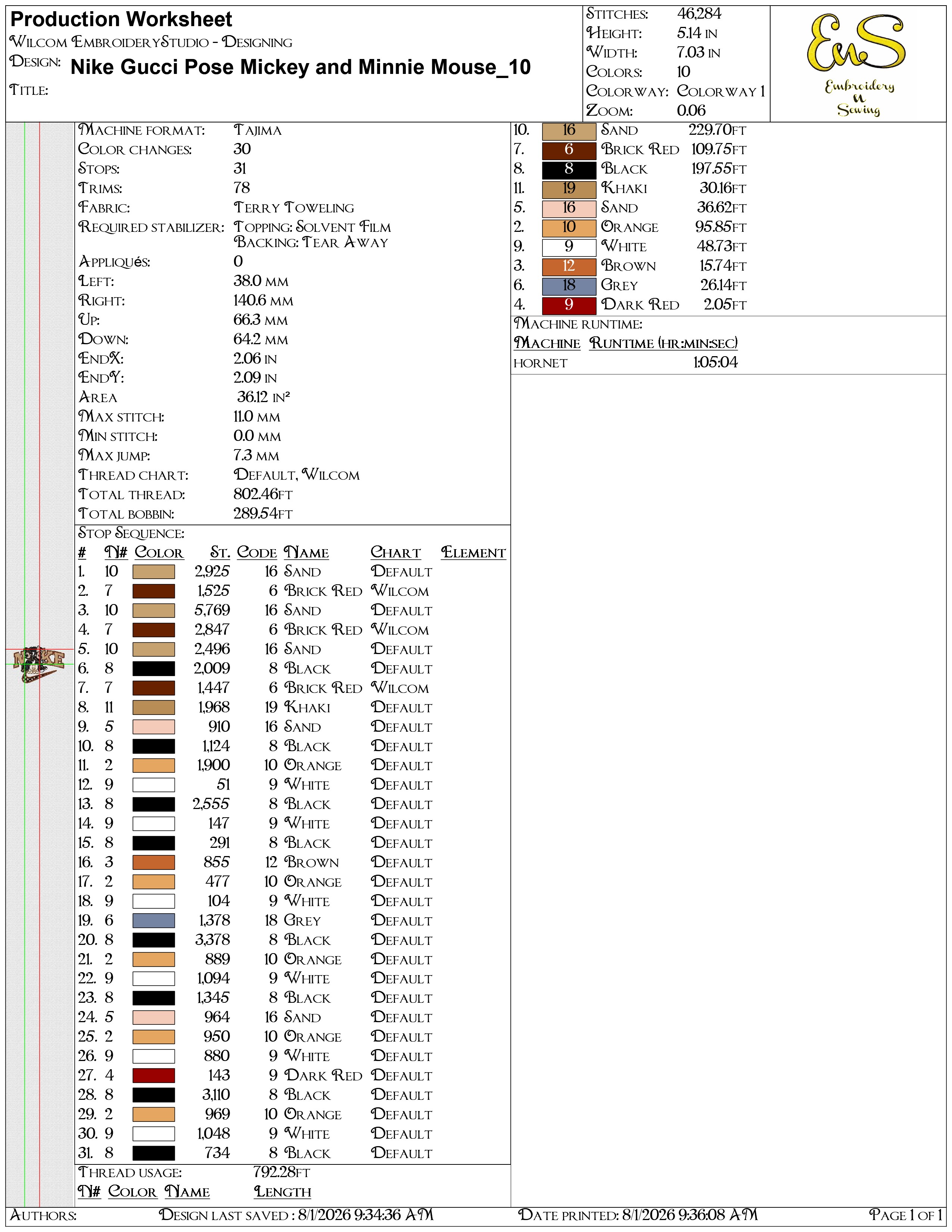Screen dimensions: 952x1232
Task: Select the Brick Red swatch beside 109.75FT
Action: [x=569, y=150]
